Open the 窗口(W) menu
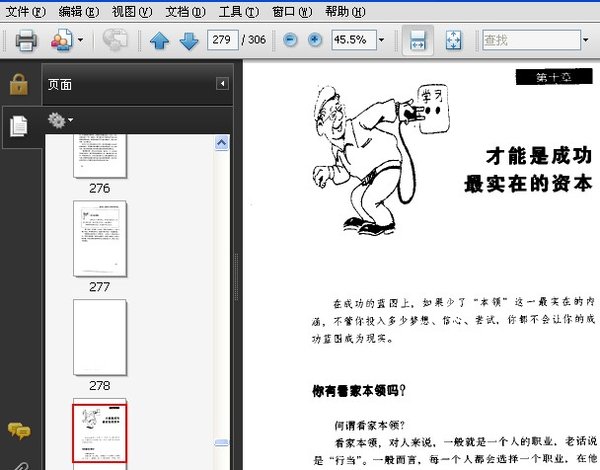Screen dimensions: 600x470 point(292,12)
